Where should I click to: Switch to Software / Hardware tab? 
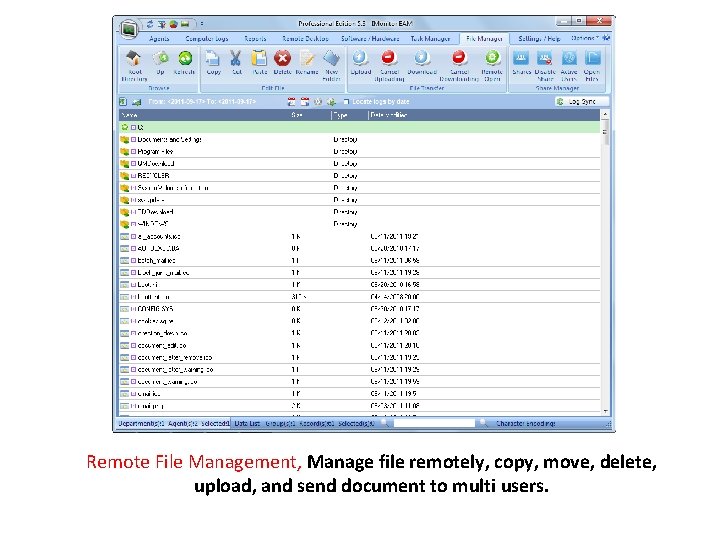point(370,39)
